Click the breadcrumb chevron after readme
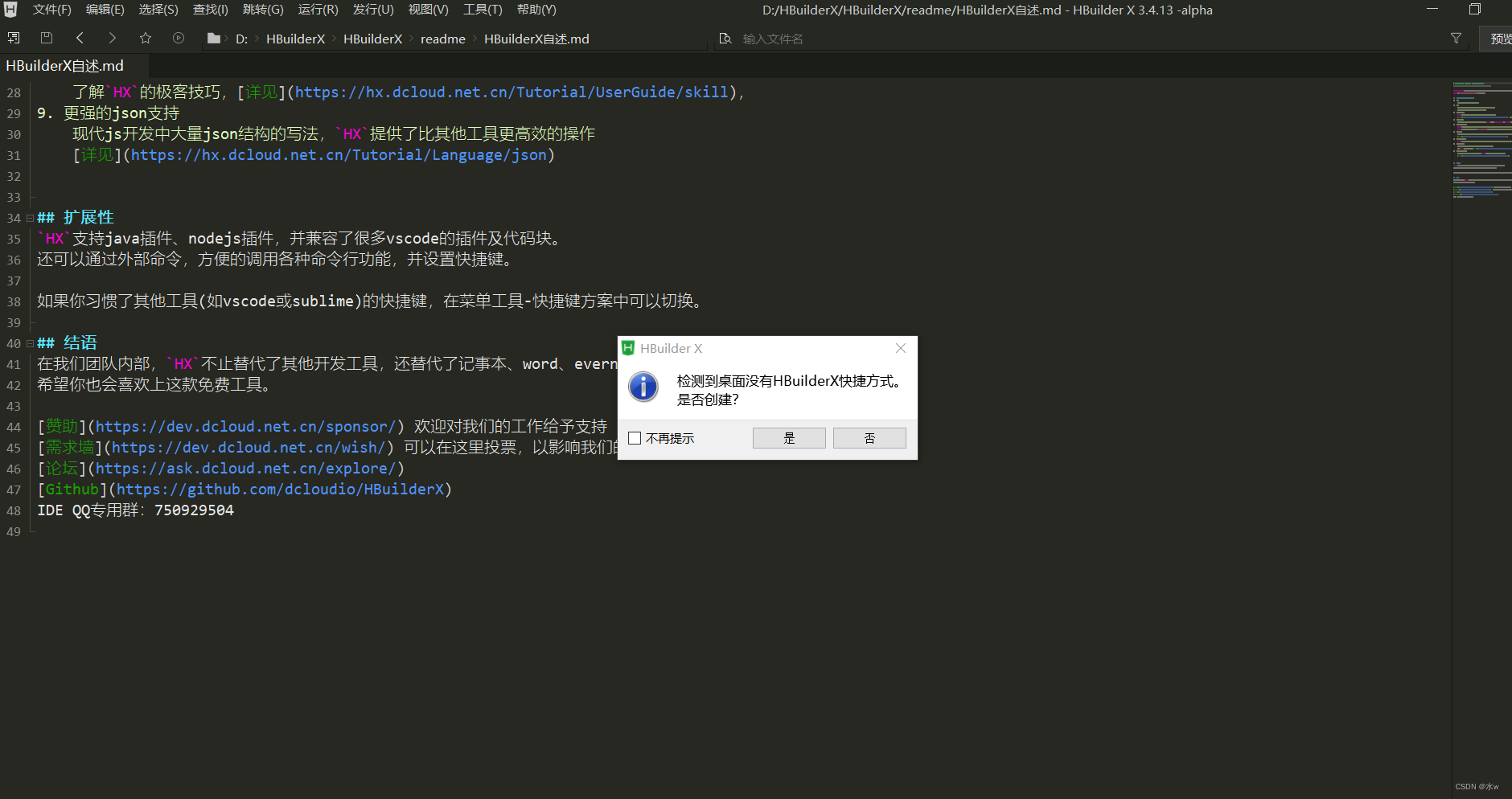 pyautogui.click(x=473, y=38)
